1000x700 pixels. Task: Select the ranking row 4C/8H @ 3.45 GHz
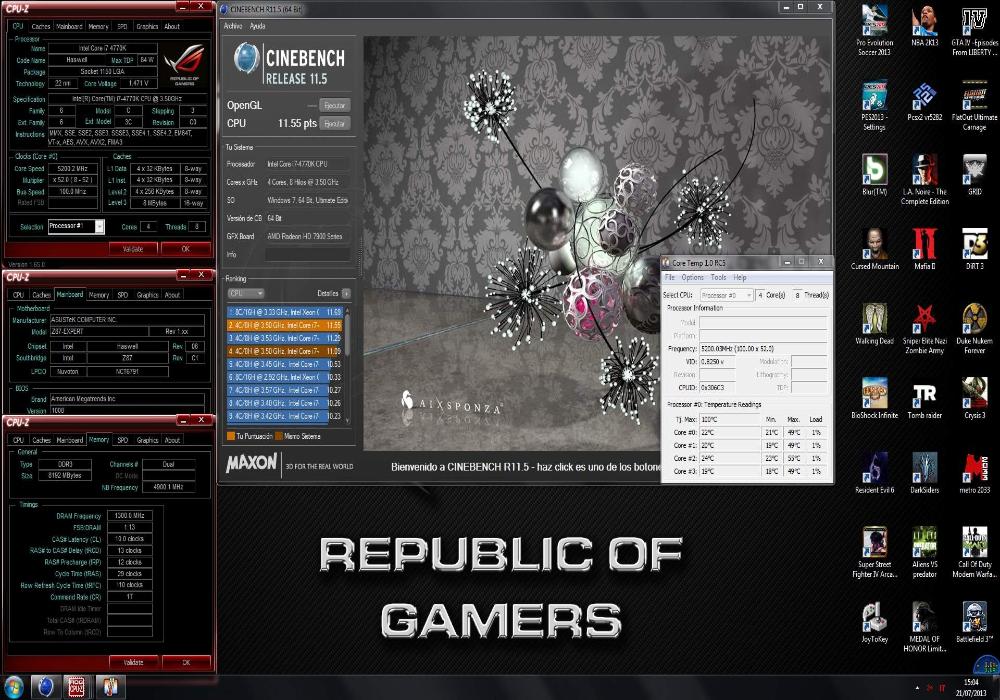[284, 364]
